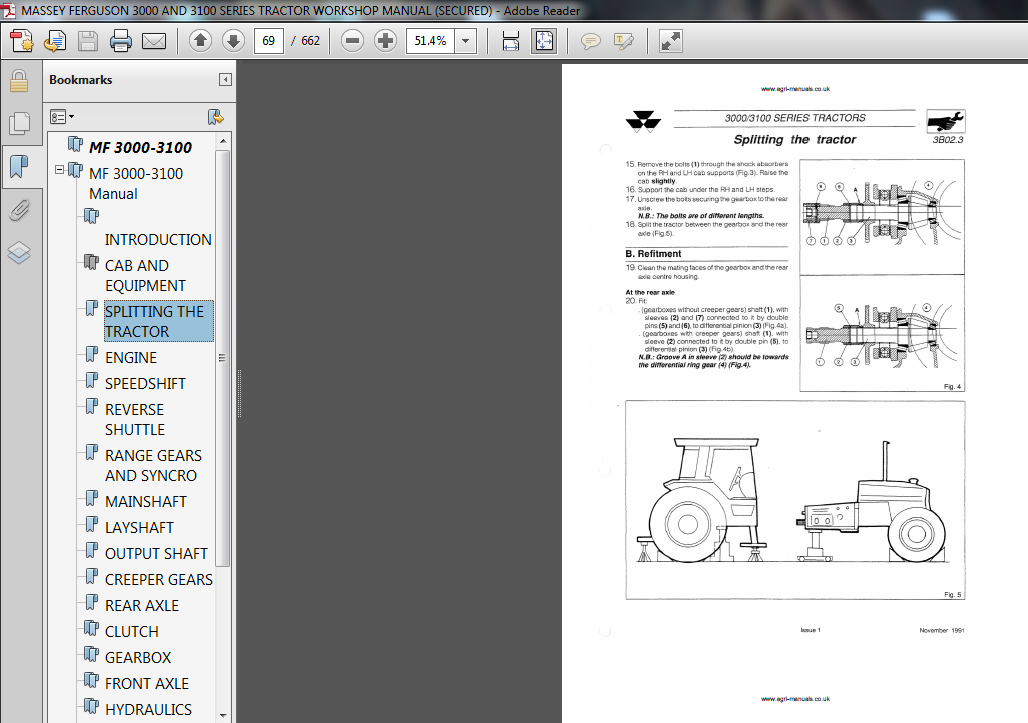Screen dimensions: 1028x723
Task: Open the OUTPUT SHAFT bookmark
Action: click(156, 554)
